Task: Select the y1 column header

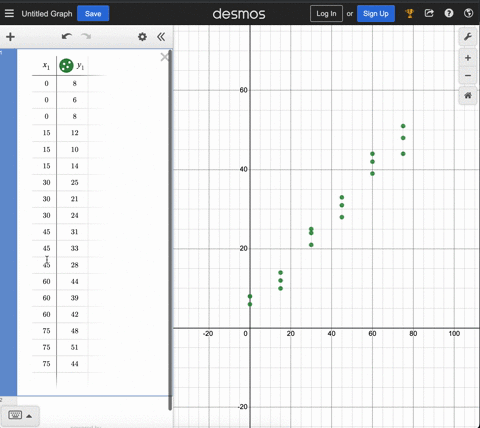Action: tap(80, 66)
